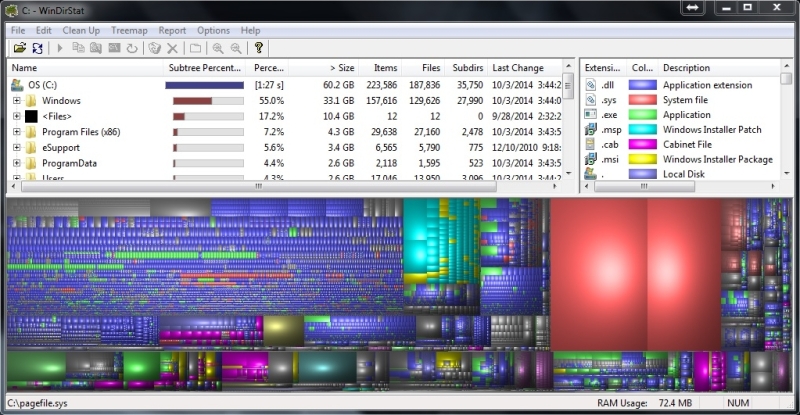This screenshot has width=800, height=415.
Task: Open the File menu
Action: [18, 30]
